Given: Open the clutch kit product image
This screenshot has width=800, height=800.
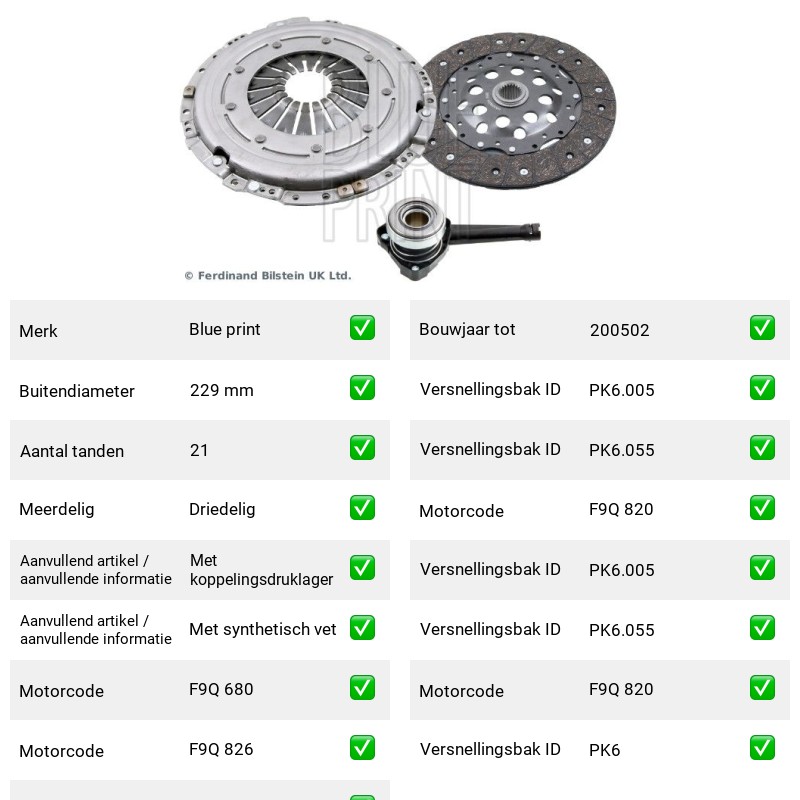Looking at the screenshot, I should pos(398,148).
